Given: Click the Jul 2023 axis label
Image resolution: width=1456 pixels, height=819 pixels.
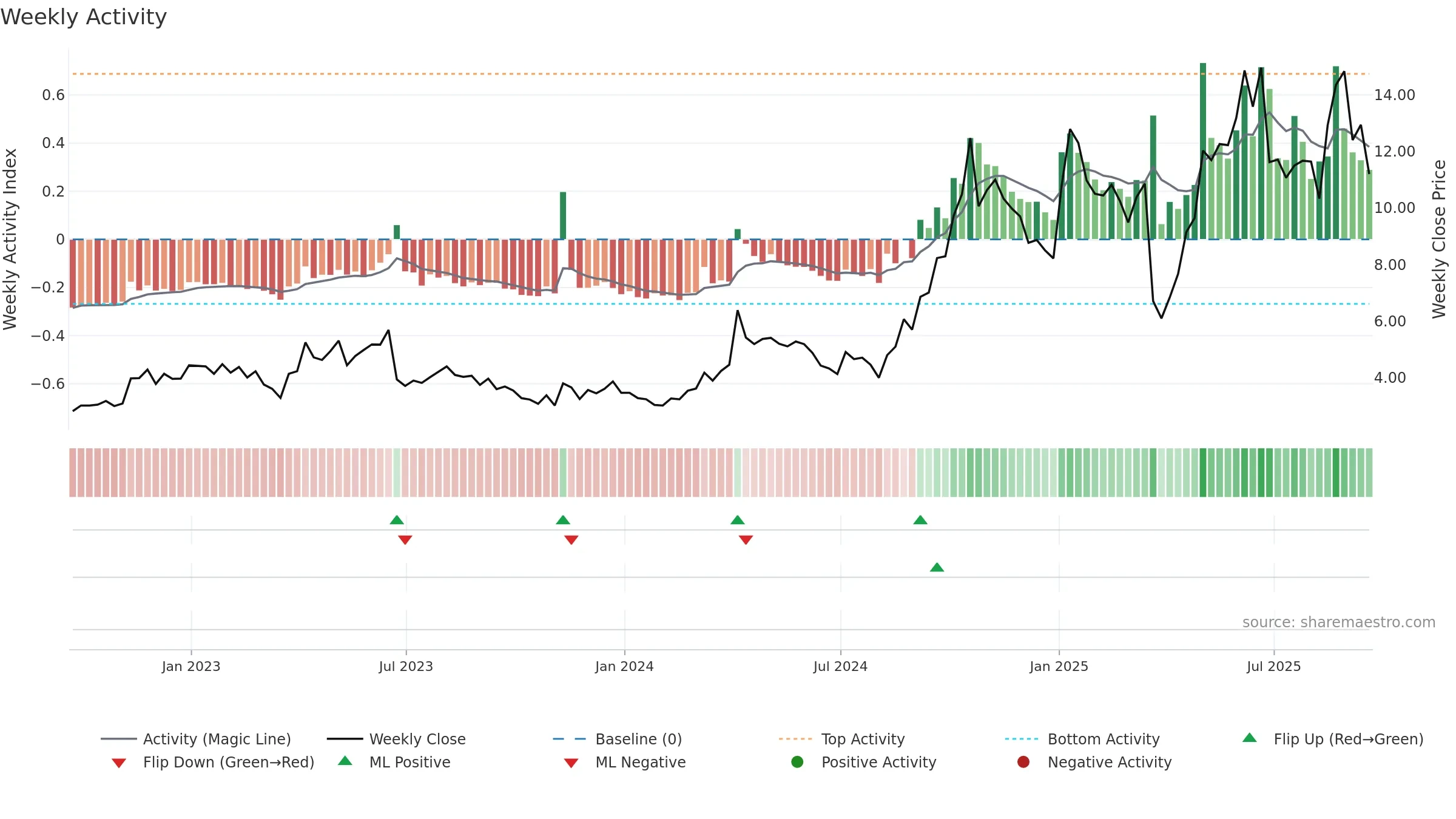Looking at the screenshot, I should tap(406, 666).
